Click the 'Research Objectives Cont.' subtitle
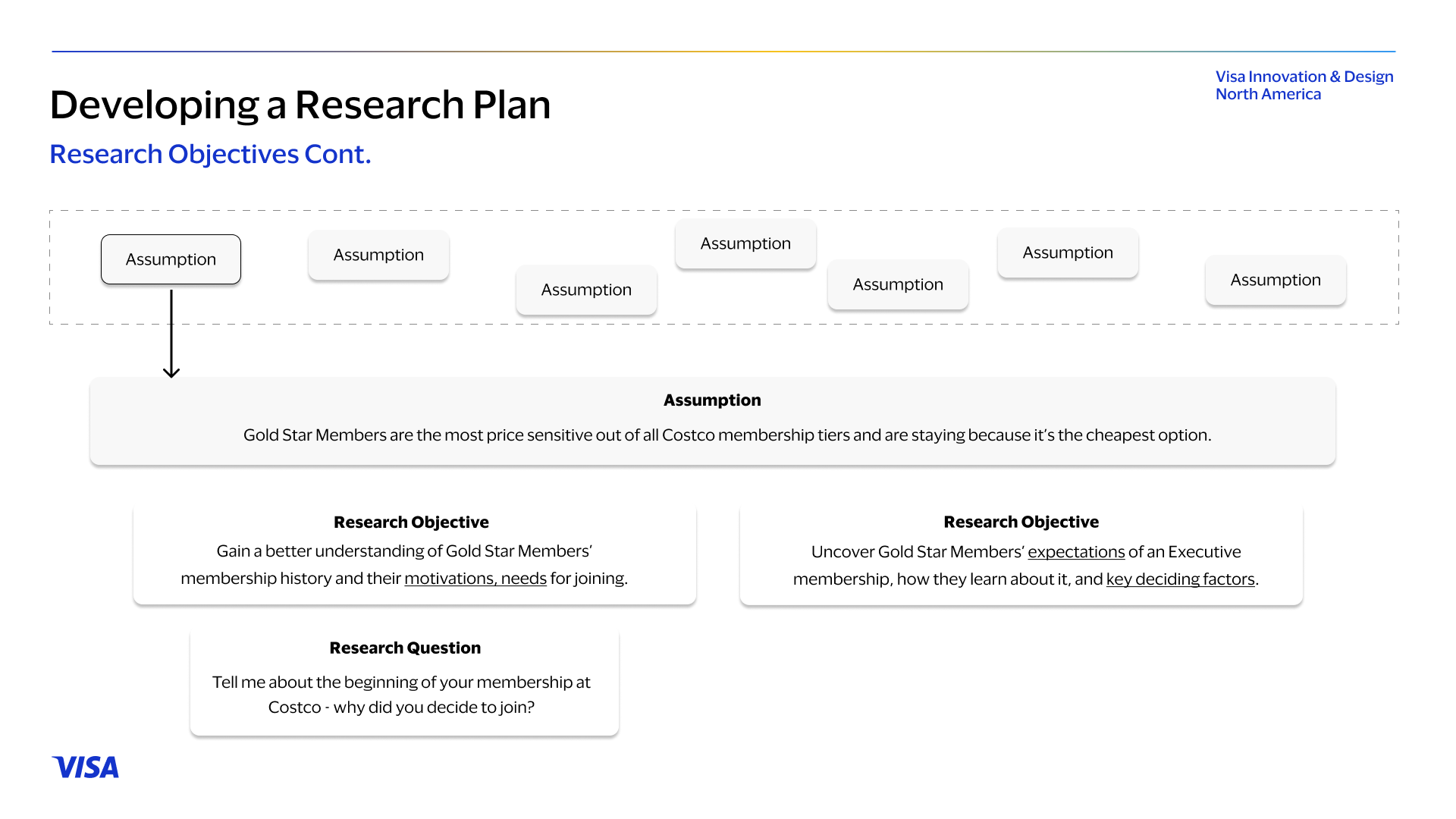Screen dimensions: 1456x819 (210, 154)
